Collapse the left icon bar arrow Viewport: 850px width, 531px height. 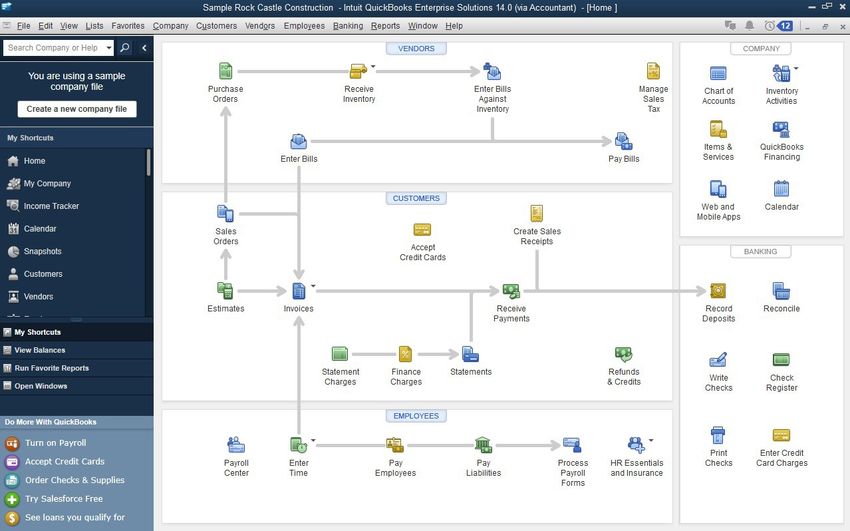144,48
